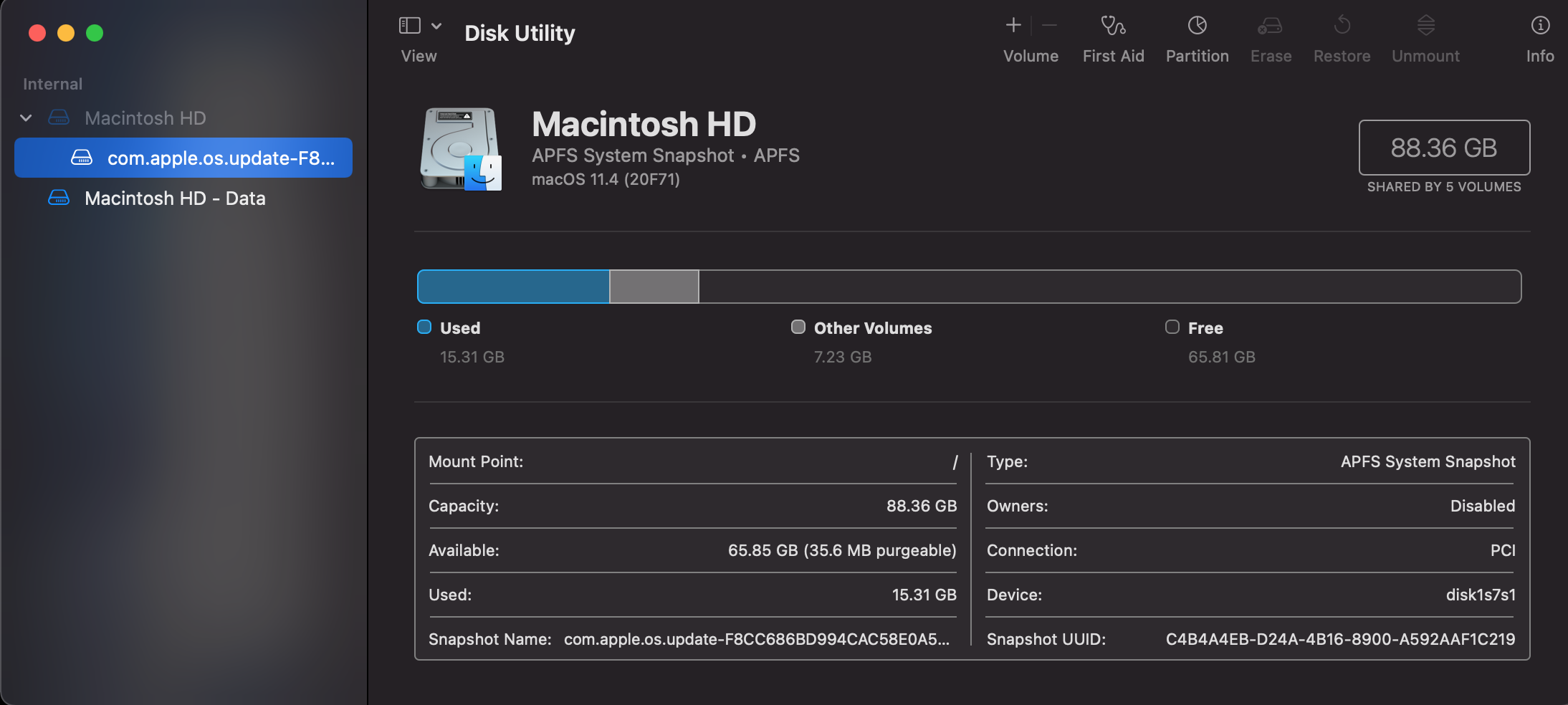The image size is (1568, 705).
Task: Click the 65.85 GB Available value
Action: [x=842, y=550]
